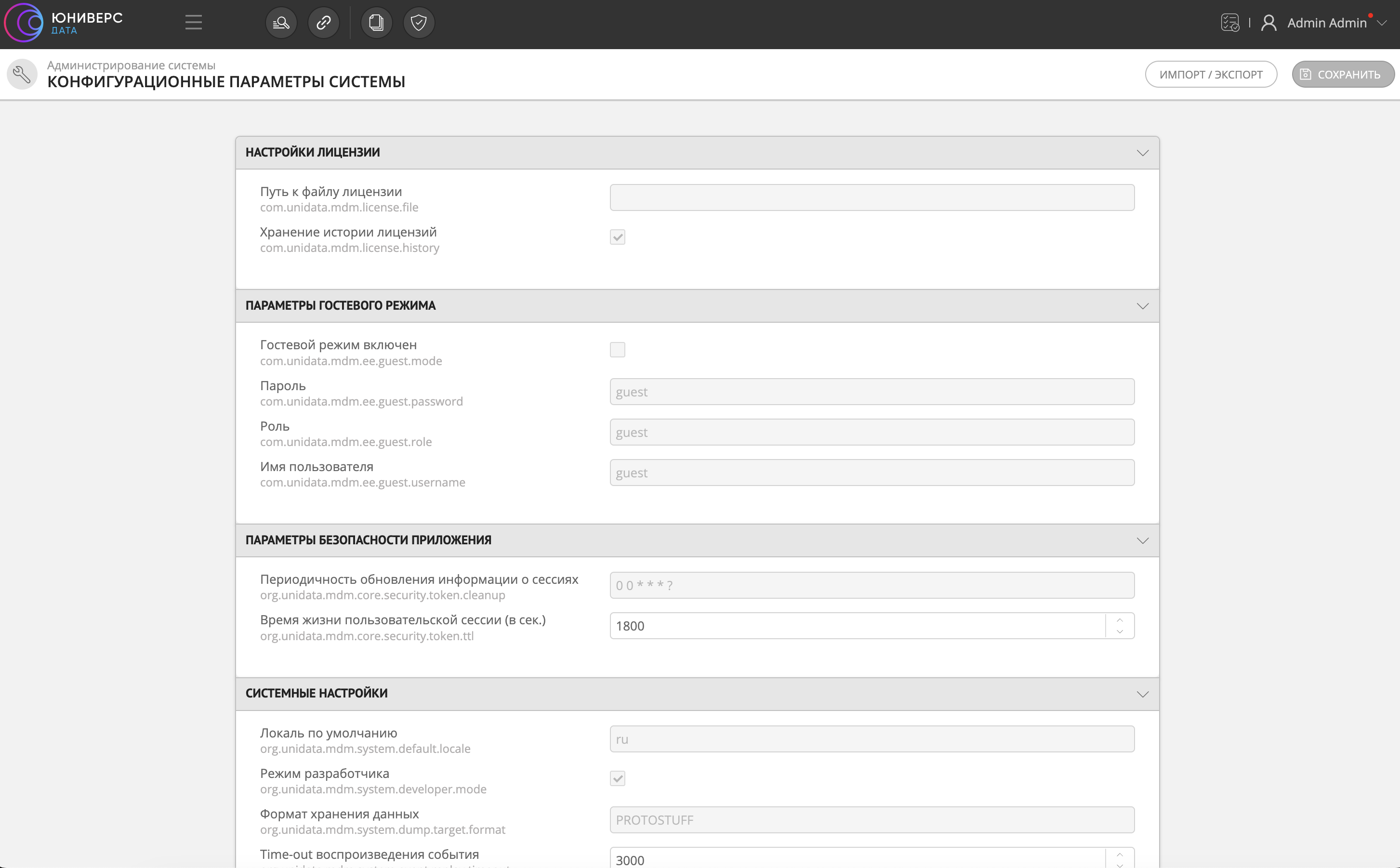This screenshot has width=1400, height=868.
Task: Click com.unidata.mdm.license.file key text
Action: coord(339,207)
